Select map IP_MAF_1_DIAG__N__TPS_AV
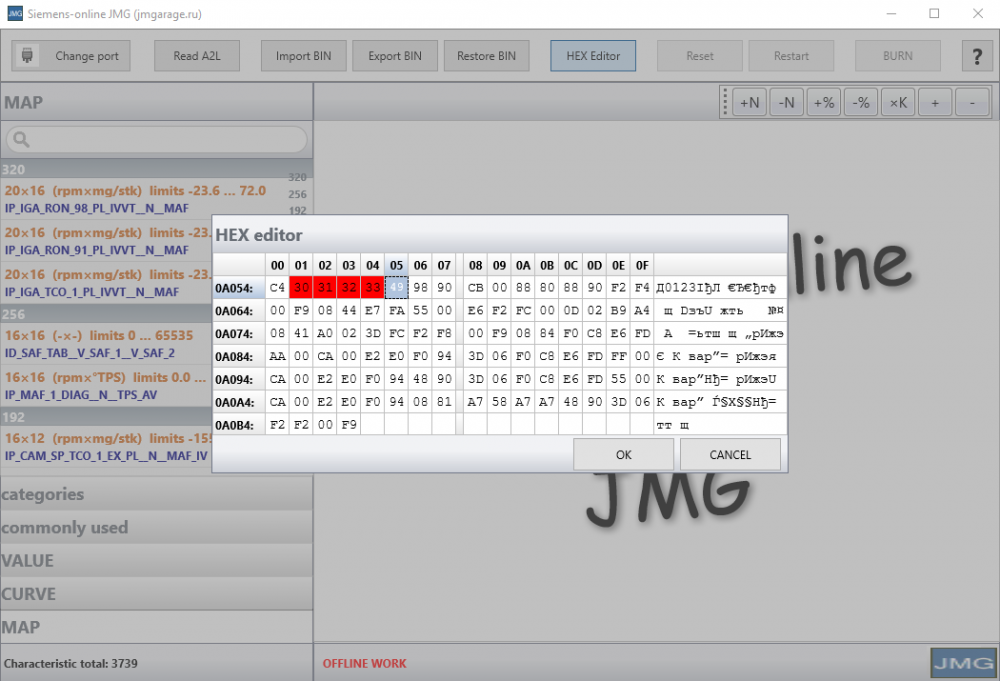Screen dimensions: 1000x681 coord(81,395)
